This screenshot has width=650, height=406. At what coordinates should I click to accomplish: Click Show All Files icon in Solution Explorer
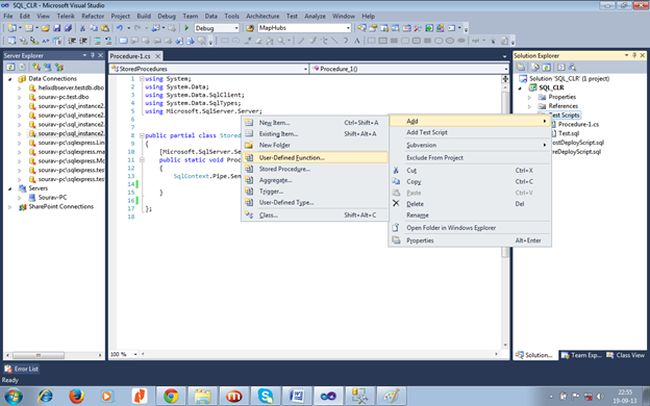[535, 67]
